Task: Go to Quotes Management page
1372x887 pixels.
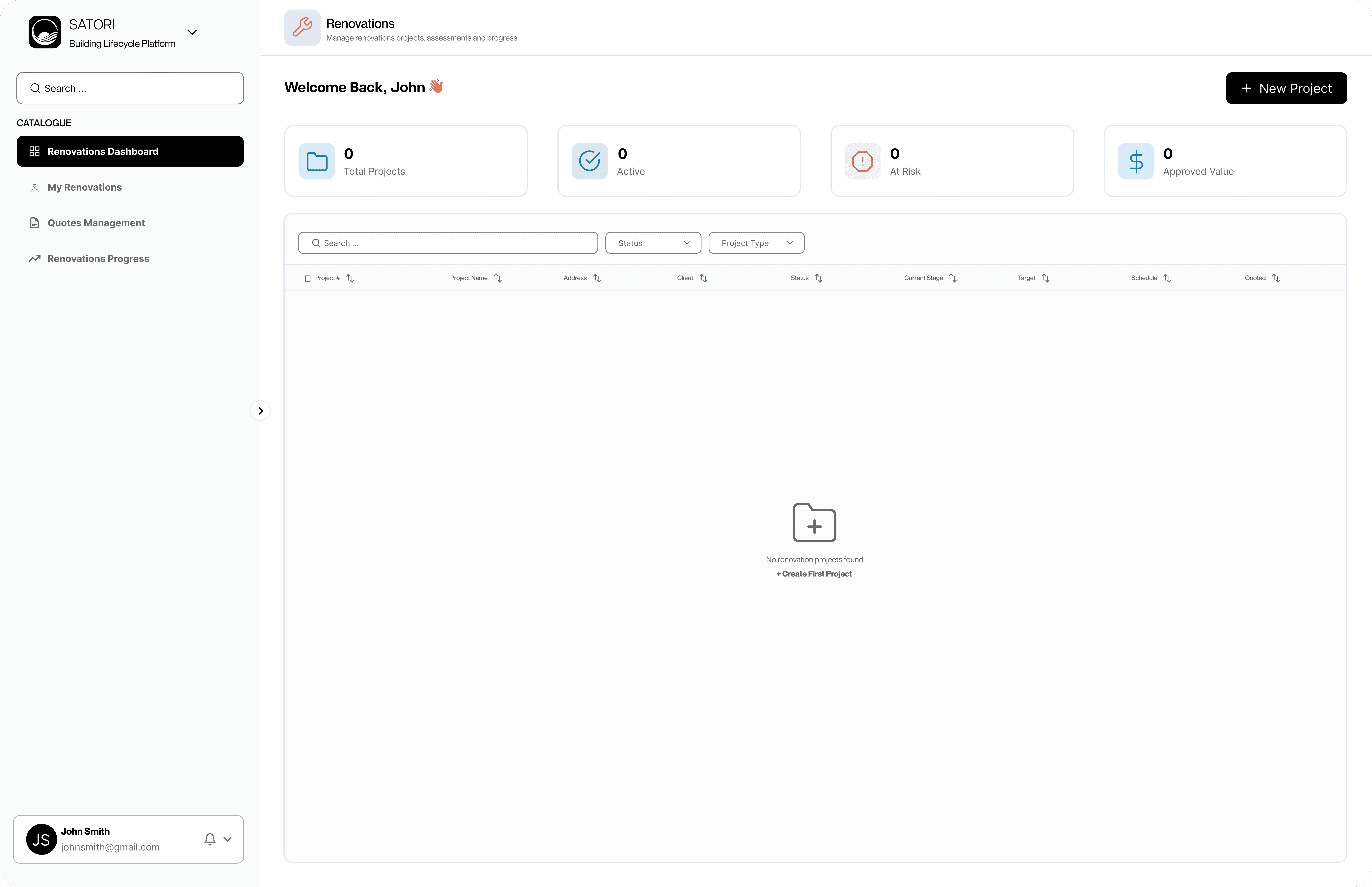Action: (96, 223)
